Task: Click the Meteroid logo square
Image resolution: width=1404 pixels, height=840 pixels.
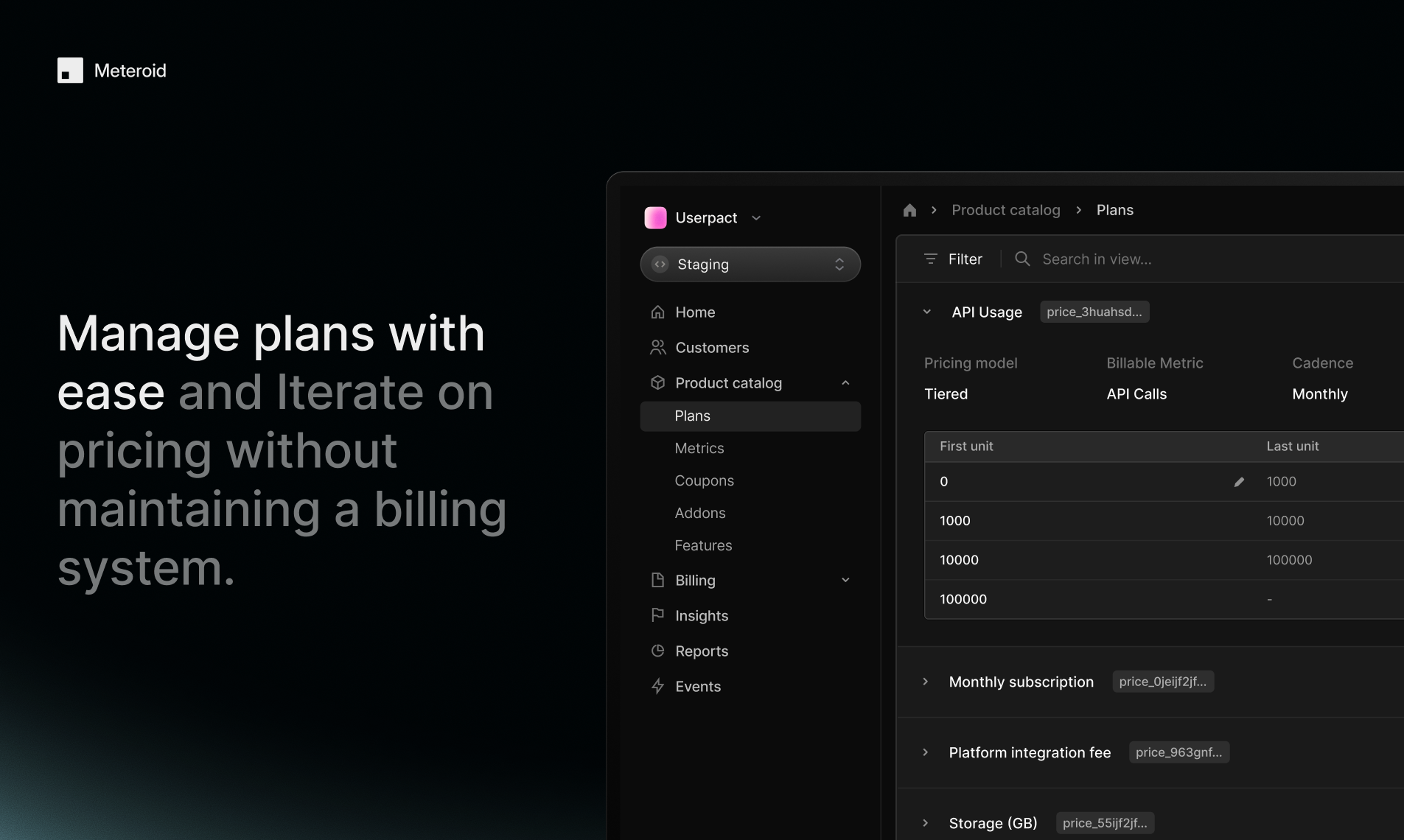Action: pyautogui.click(x=70, y=70)
